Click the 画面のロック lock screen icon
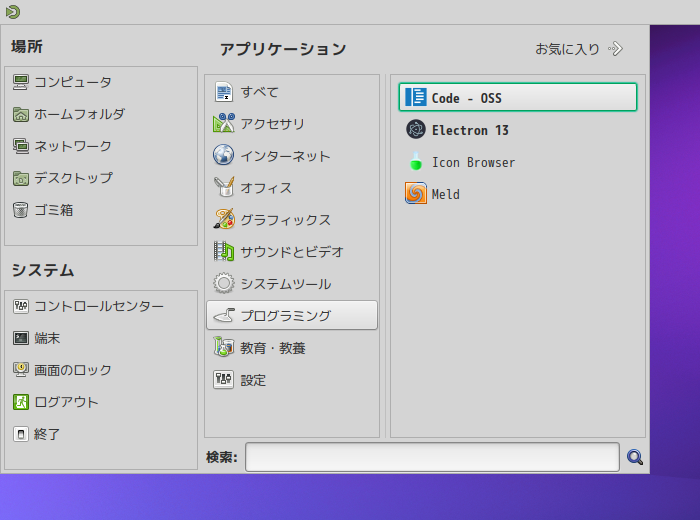Viewport: 700px width, 520px height. 21,370
